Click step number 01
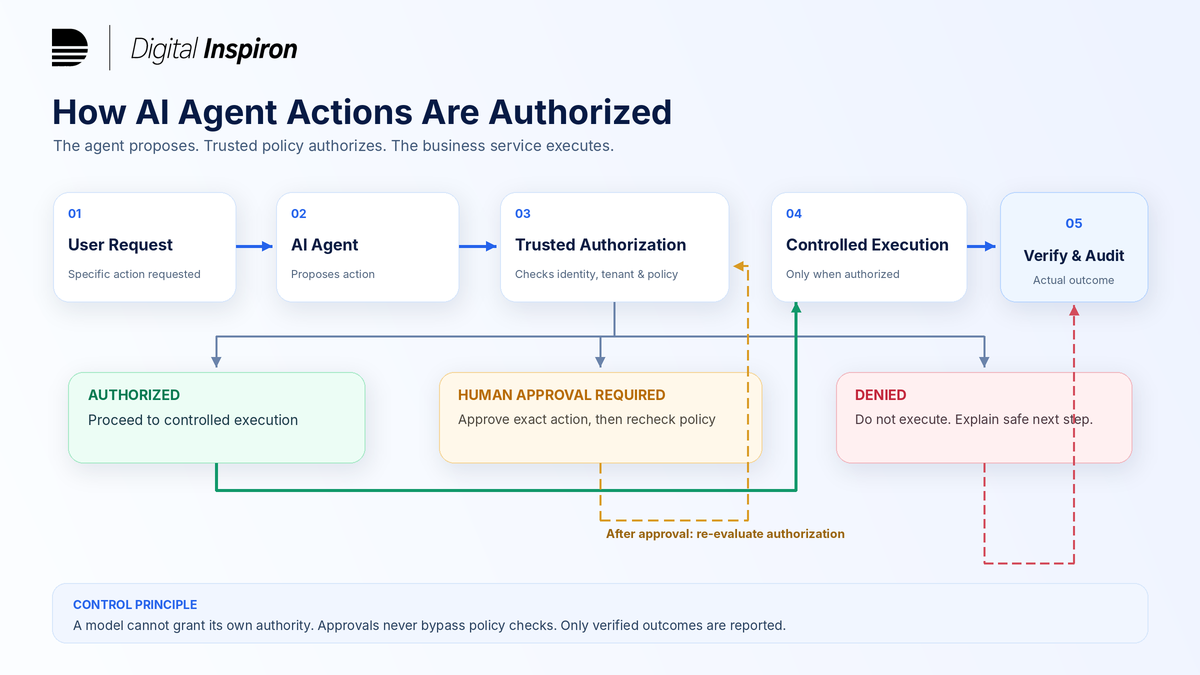The height and width of the screenshot is (675, 1200). [75, 214]
